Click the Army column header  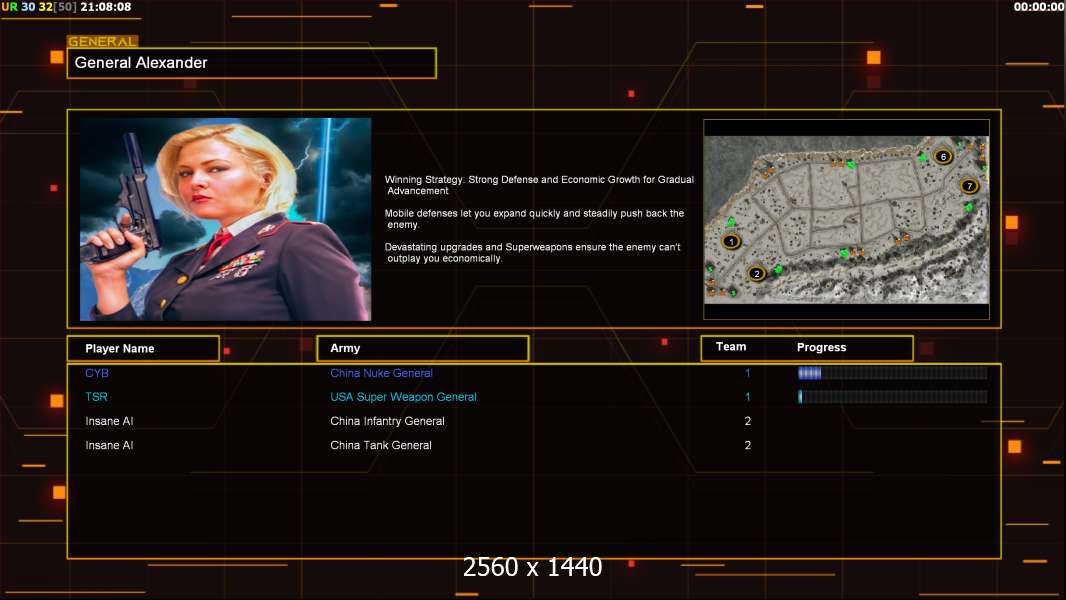coord(423,348)
